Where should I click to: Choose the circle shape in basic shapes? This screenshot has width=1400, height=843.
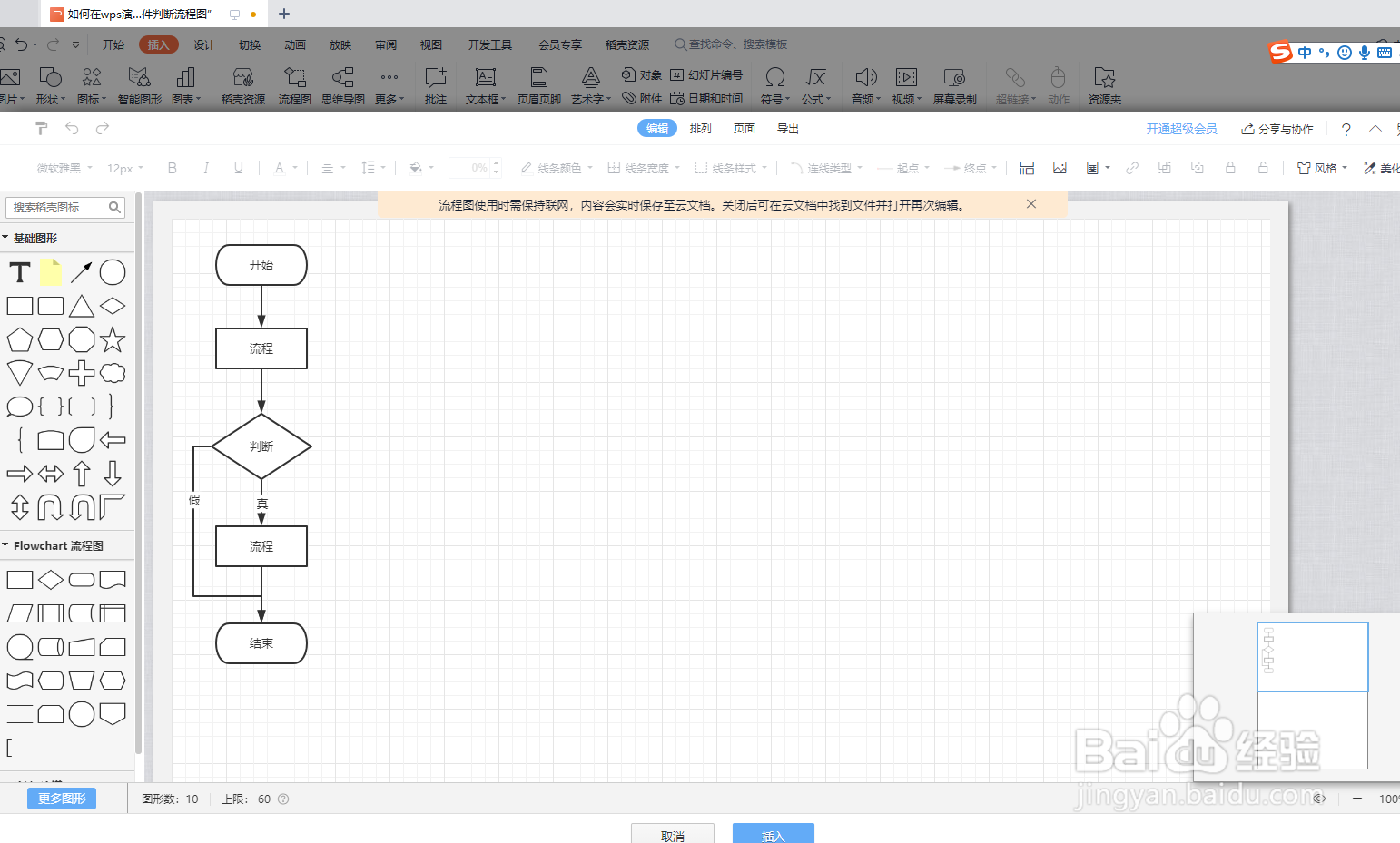(113, 272)
